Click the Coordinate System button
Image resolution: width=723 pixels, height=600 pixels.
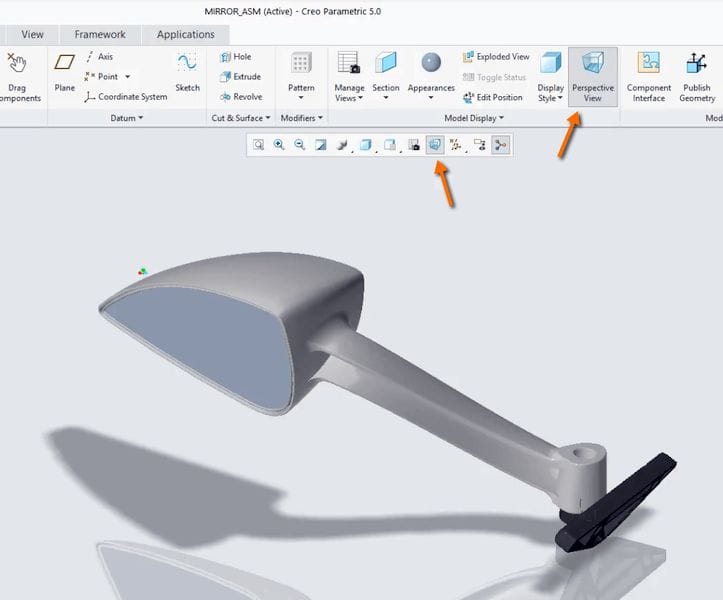(x=126, y=97)
